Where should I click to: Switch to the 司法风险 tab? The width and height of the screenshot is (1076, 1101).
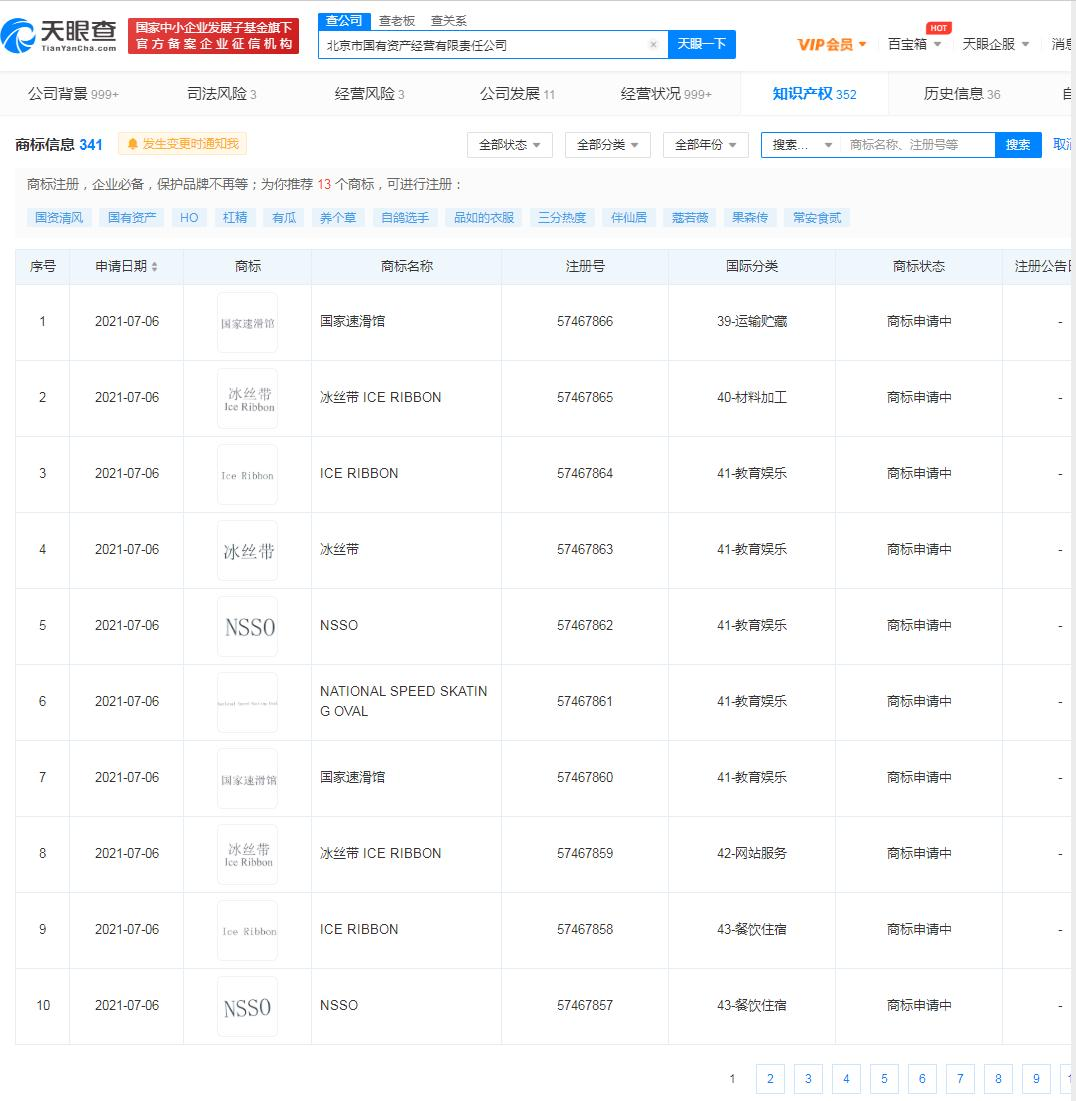(221, 94)
